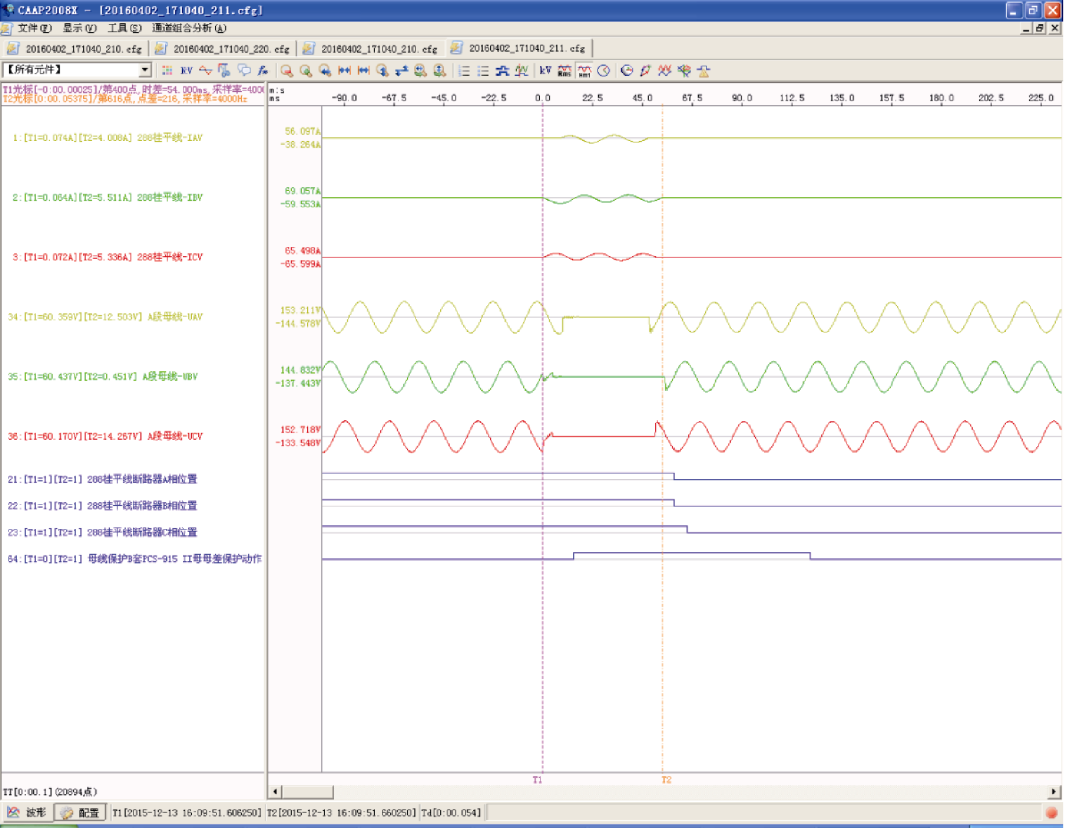Select channel 21 断路器A相位置 label
The height and width of the screenshot is (838, 1080).
[x=103, y=479]
